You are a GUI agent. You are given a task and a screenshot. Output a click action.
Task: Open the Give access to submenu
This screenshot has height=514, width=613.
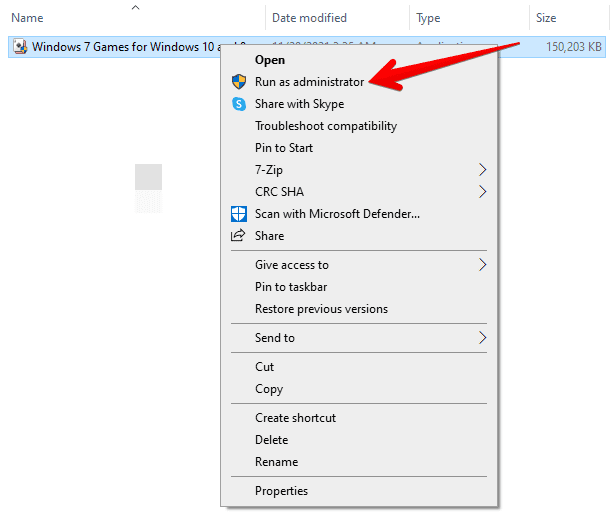click(359, 265)
